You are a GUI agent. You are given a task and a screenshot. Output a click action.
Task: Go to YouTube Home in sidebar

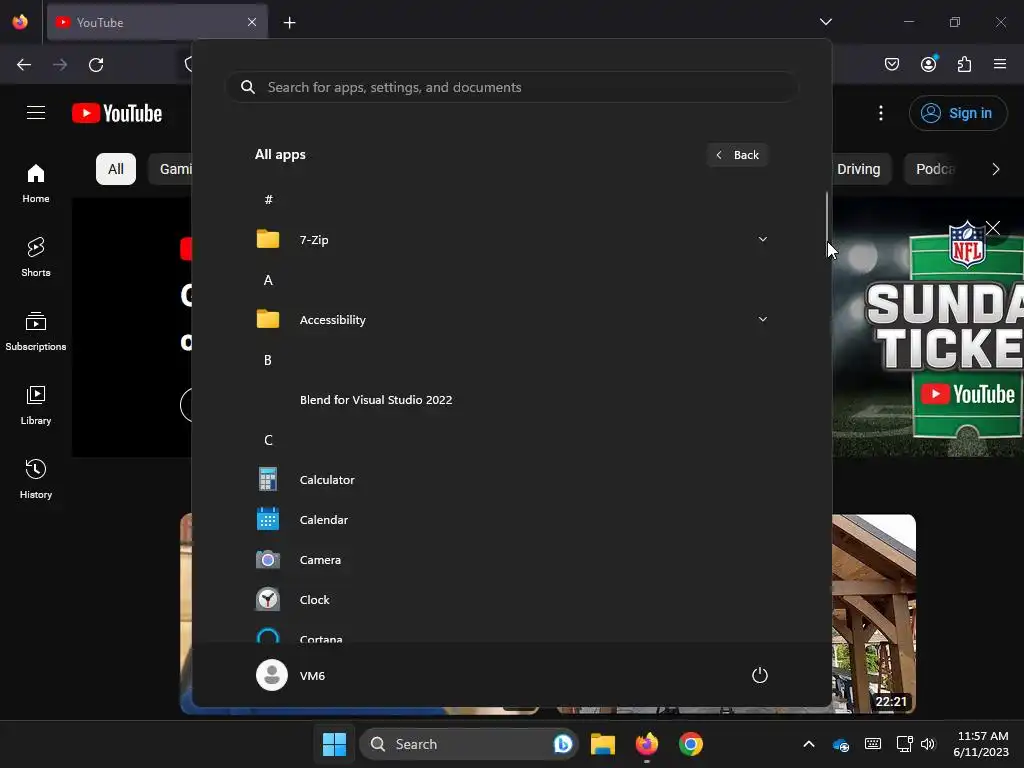(36, 183)
